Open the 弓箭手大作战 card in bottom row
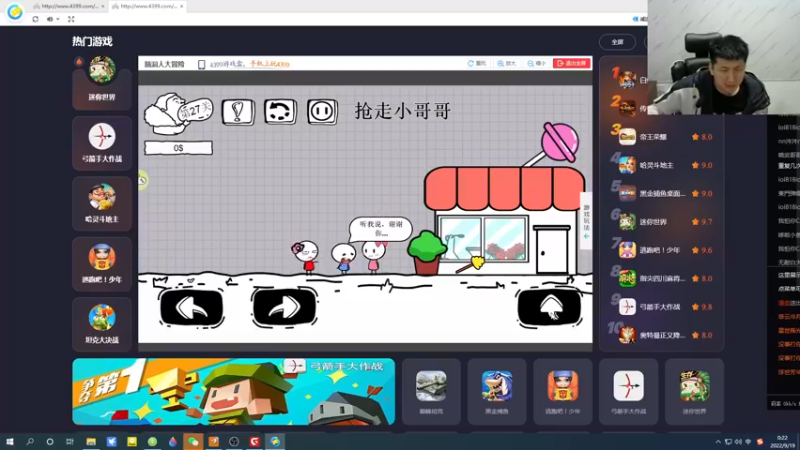The image size is (800, 450). click(629, 391)
